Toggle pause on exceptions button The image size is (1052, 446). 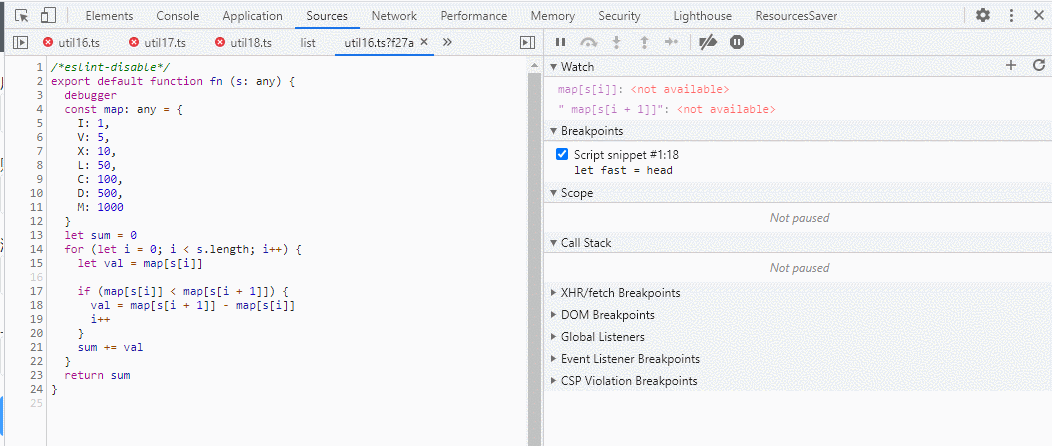coord(737,42)
